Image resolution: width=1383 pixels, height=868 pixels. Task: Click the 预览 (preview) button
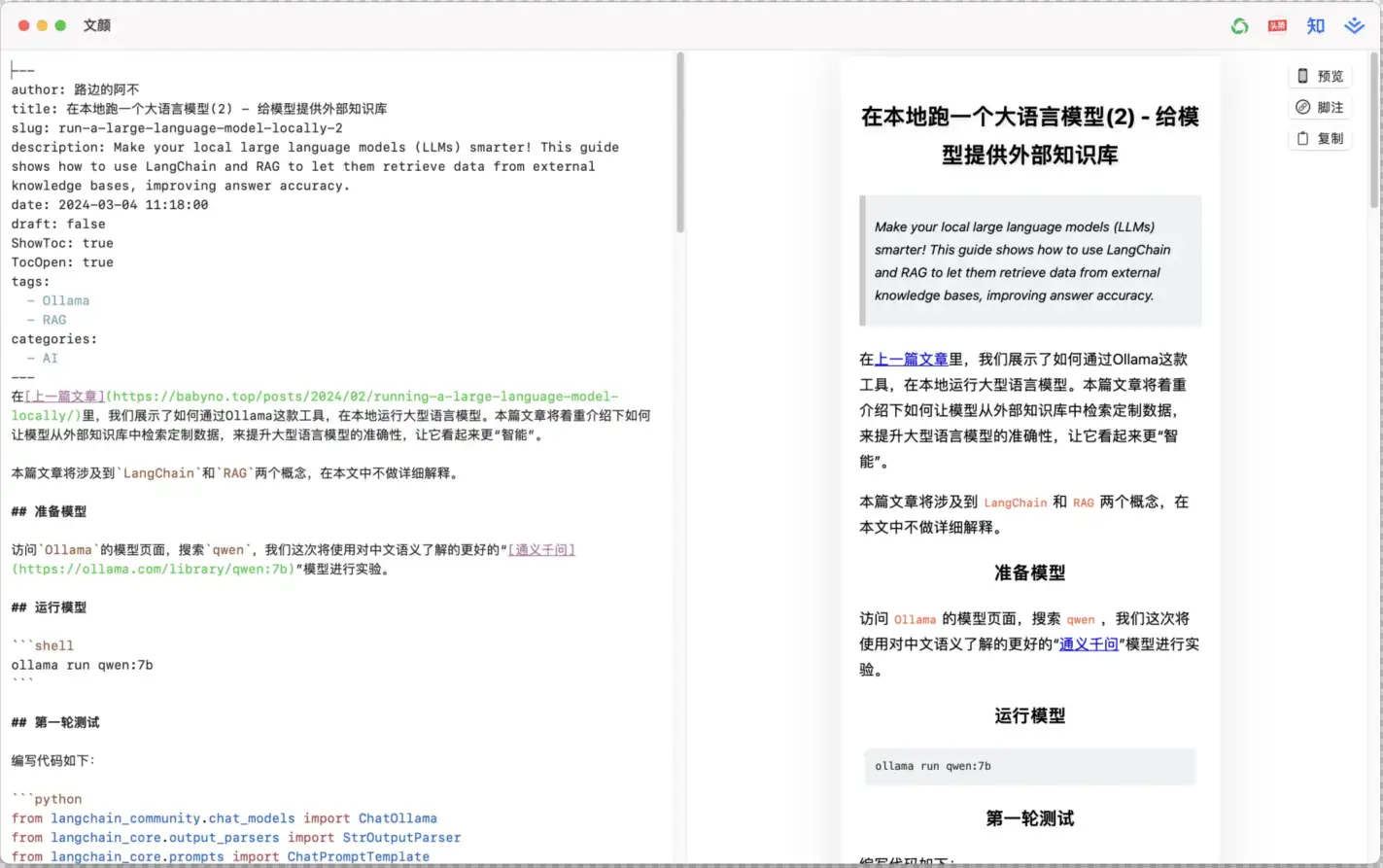point(1320,76)
